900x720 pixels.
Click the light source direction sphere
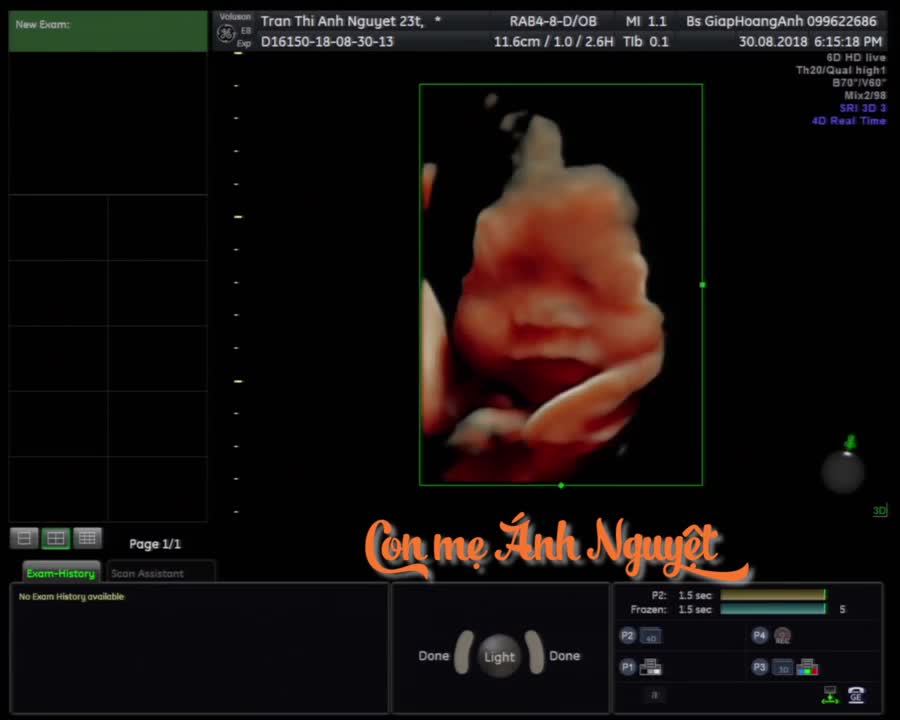pos(843,472)
